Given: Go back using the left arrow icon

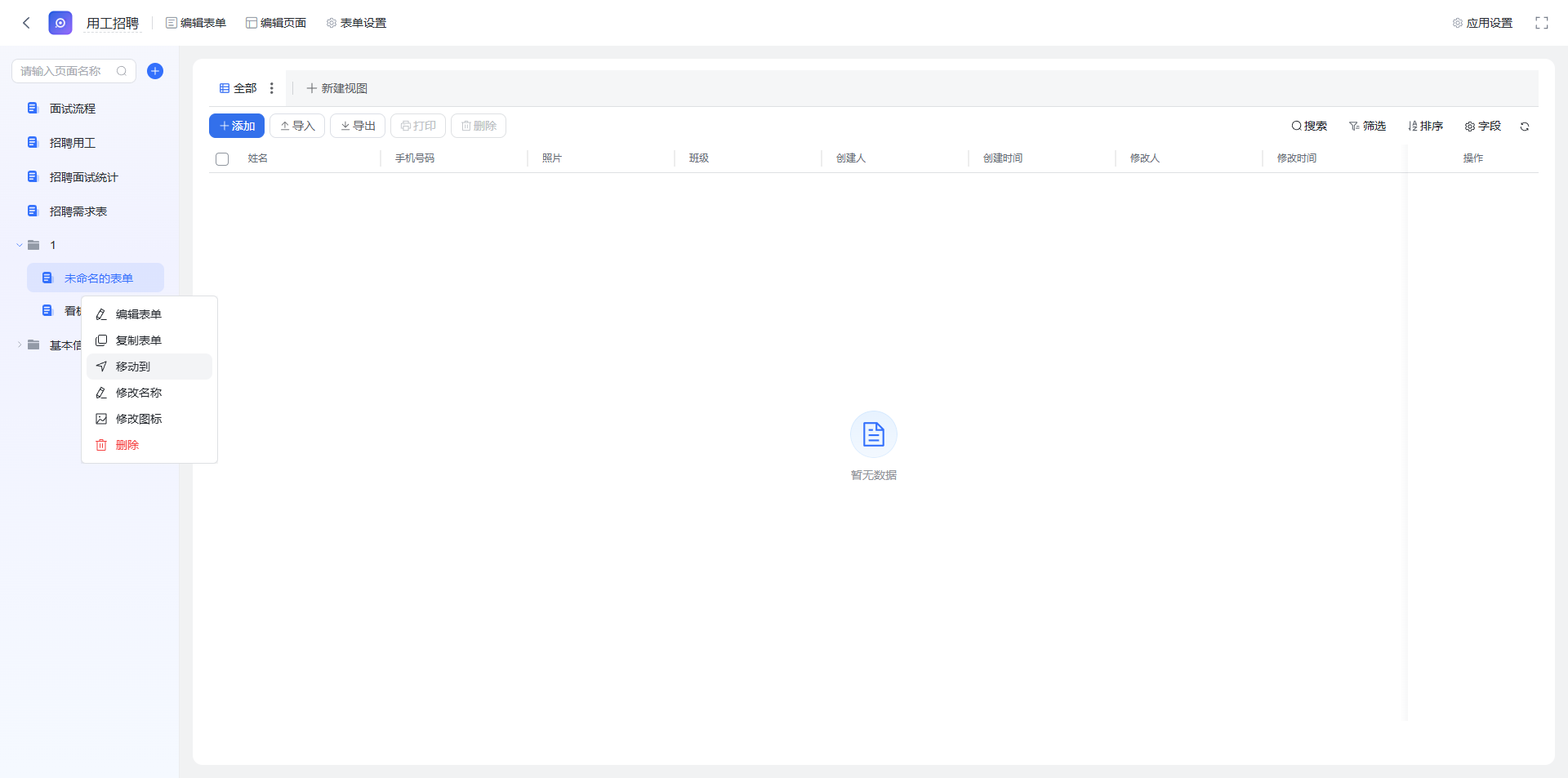Looking at the screenshot, I should [x=26, y=23].
